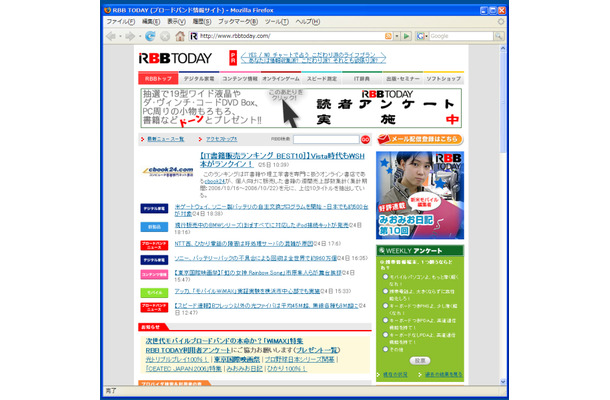
Task: Switch to the デジタル家電 tab
Action: (199, 78)
